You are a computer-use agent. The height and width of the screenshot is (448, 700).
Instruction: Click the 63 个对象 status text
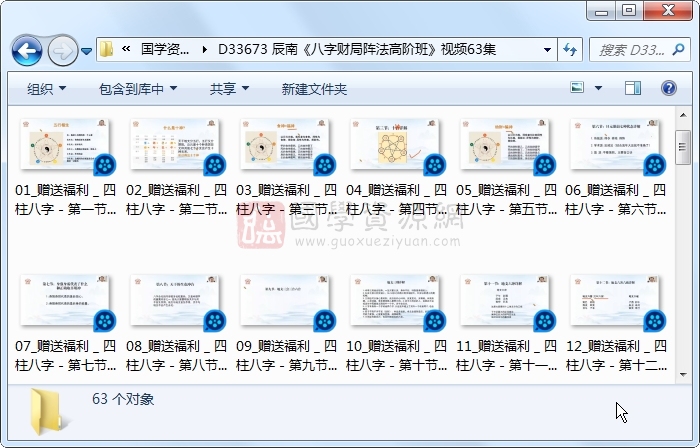(123, 398)
